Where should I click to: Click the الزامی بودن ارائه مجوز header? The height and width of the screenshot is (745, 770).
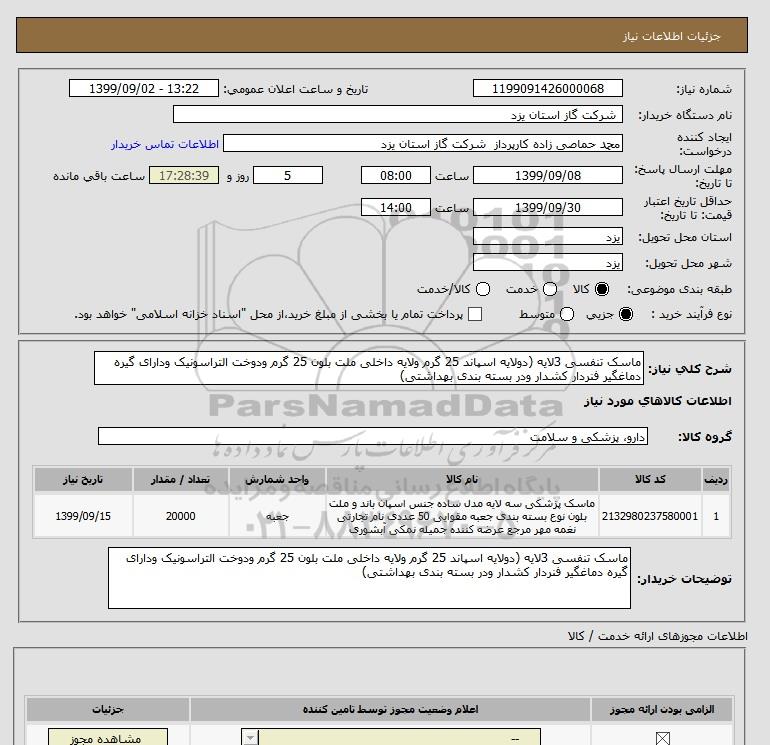662,709
